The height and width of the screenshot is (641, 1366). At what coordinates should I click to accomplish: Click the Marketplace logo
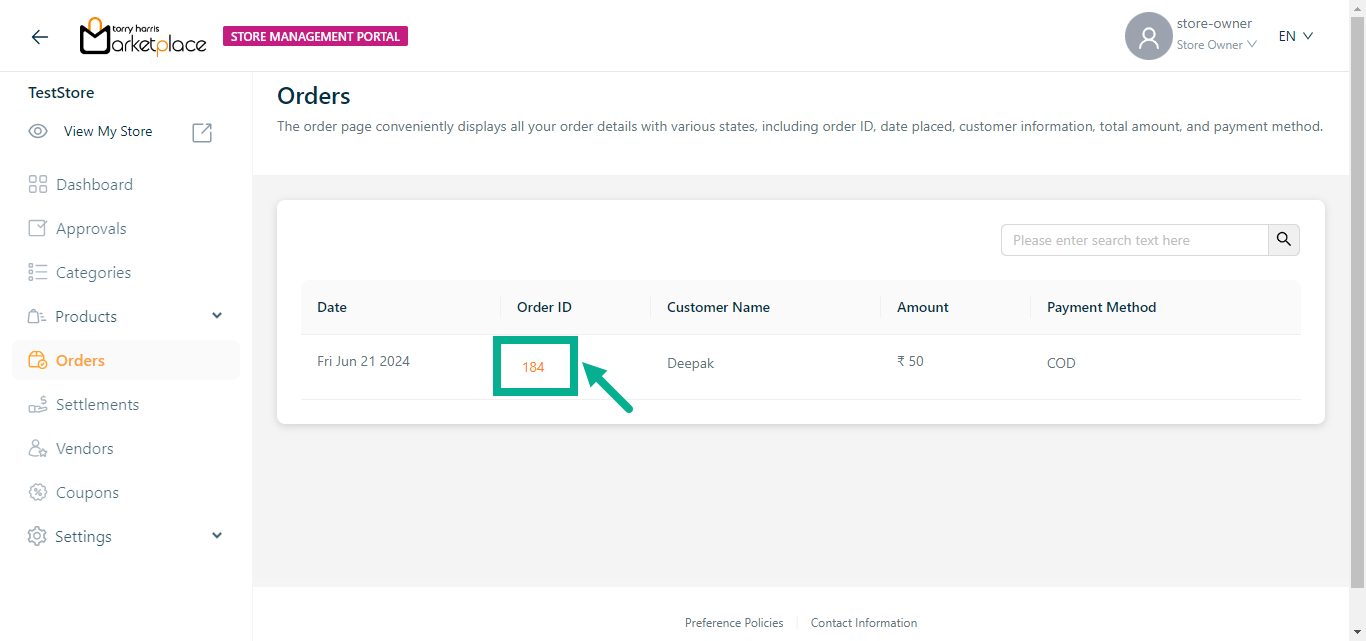(143, 37)
